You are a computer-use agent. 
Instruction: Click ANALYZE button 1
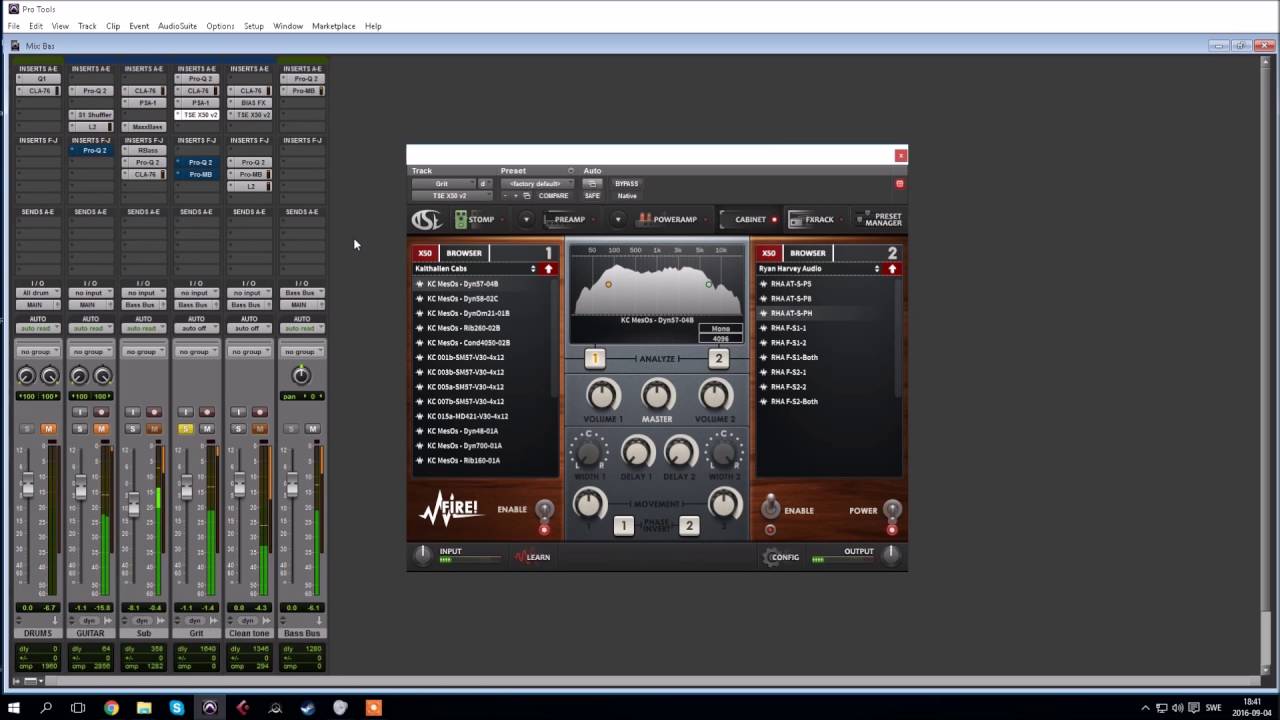[x=595, y=359]
